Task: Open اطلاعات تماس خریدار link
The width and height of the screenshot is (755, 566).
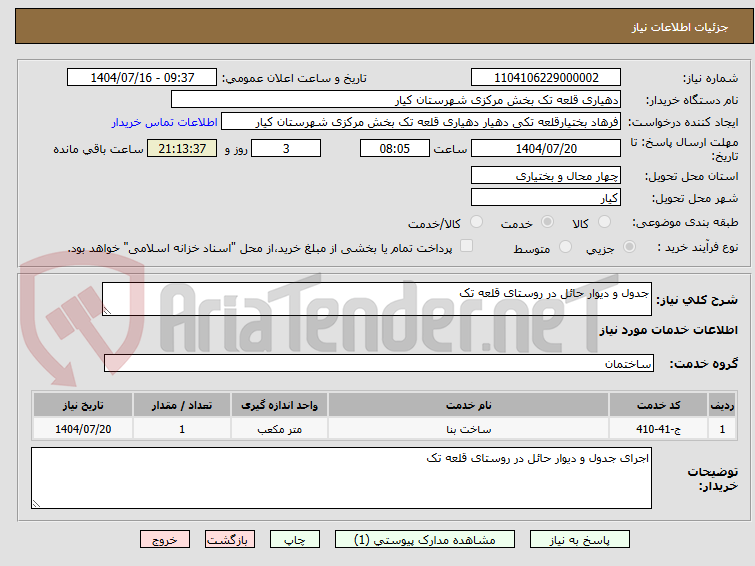Action: tap(165, 122)
